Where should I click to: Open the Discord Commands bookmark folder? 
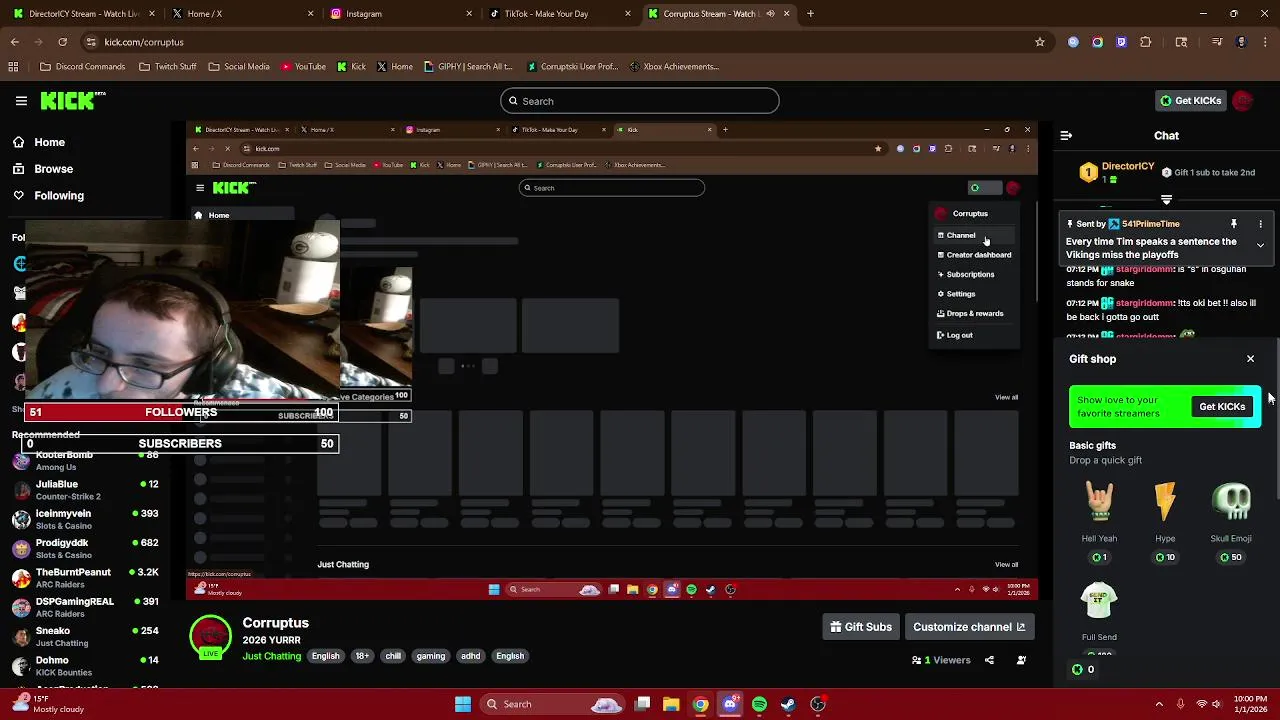tap(82, 67)
